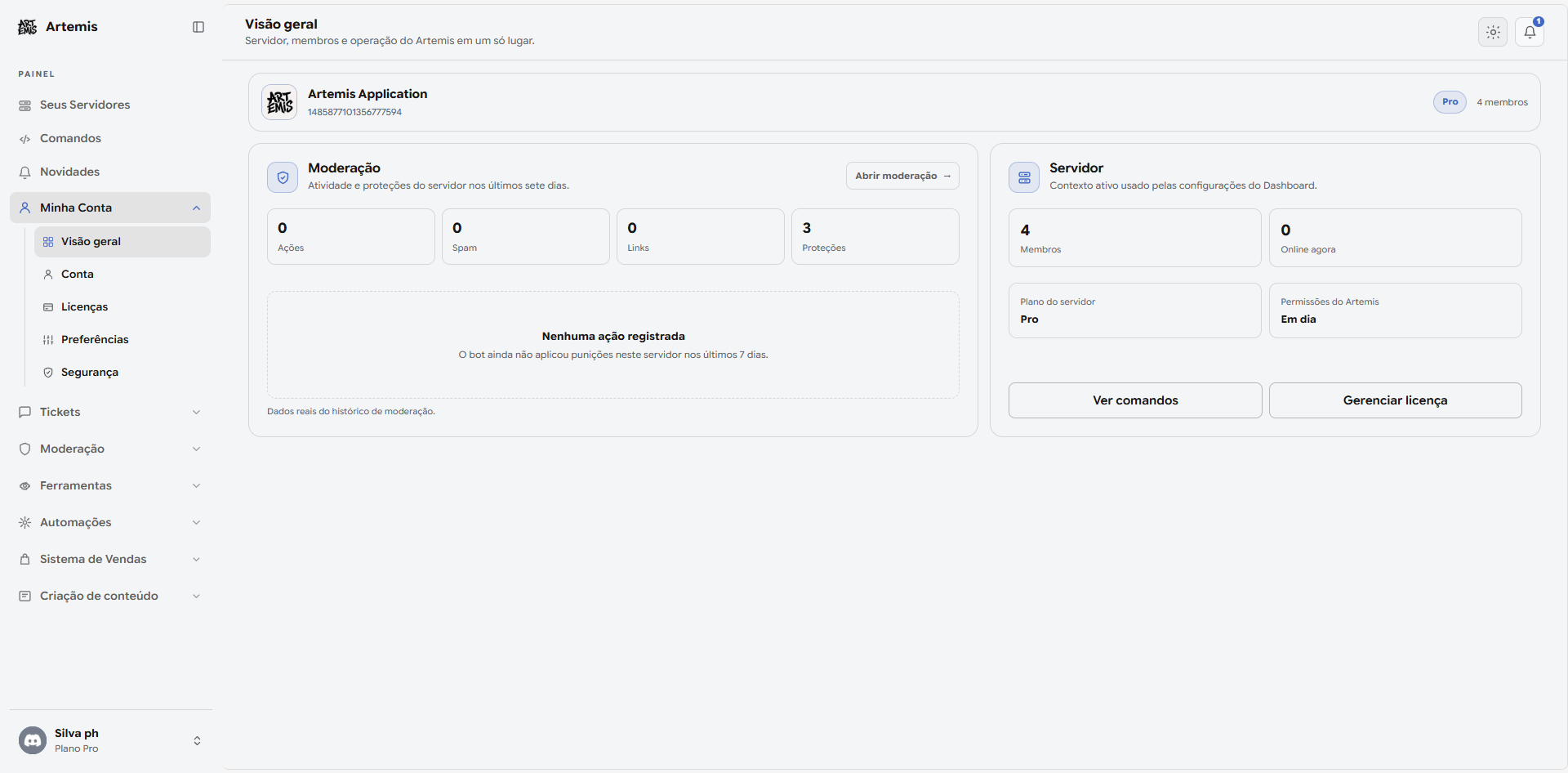This screenshot has height=773, width=1568.
Task: Click the Gerenciar licença button
Action: click(1395, 400)
